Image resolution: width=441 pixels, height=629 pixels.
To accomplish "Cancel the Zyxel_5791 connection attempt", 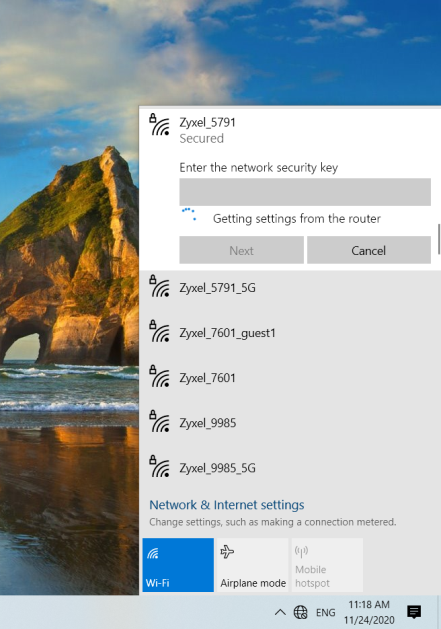I will coord(369,250).
